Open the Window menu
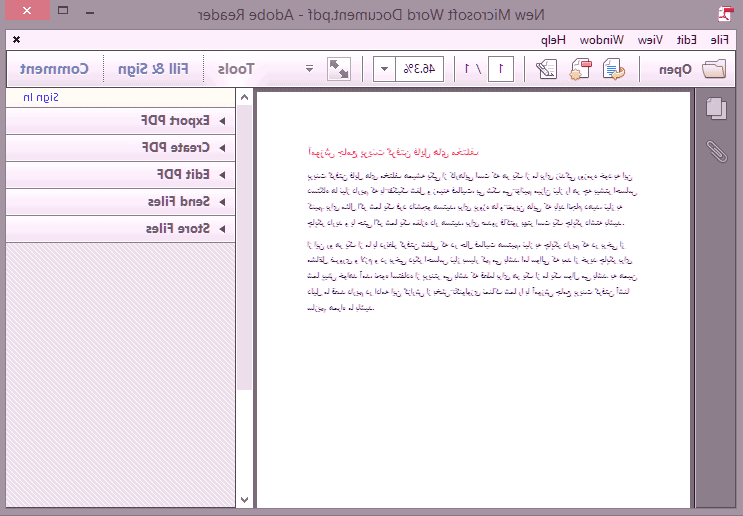Image resolution: width=743 pixels, height=516 pixels. 601,40
